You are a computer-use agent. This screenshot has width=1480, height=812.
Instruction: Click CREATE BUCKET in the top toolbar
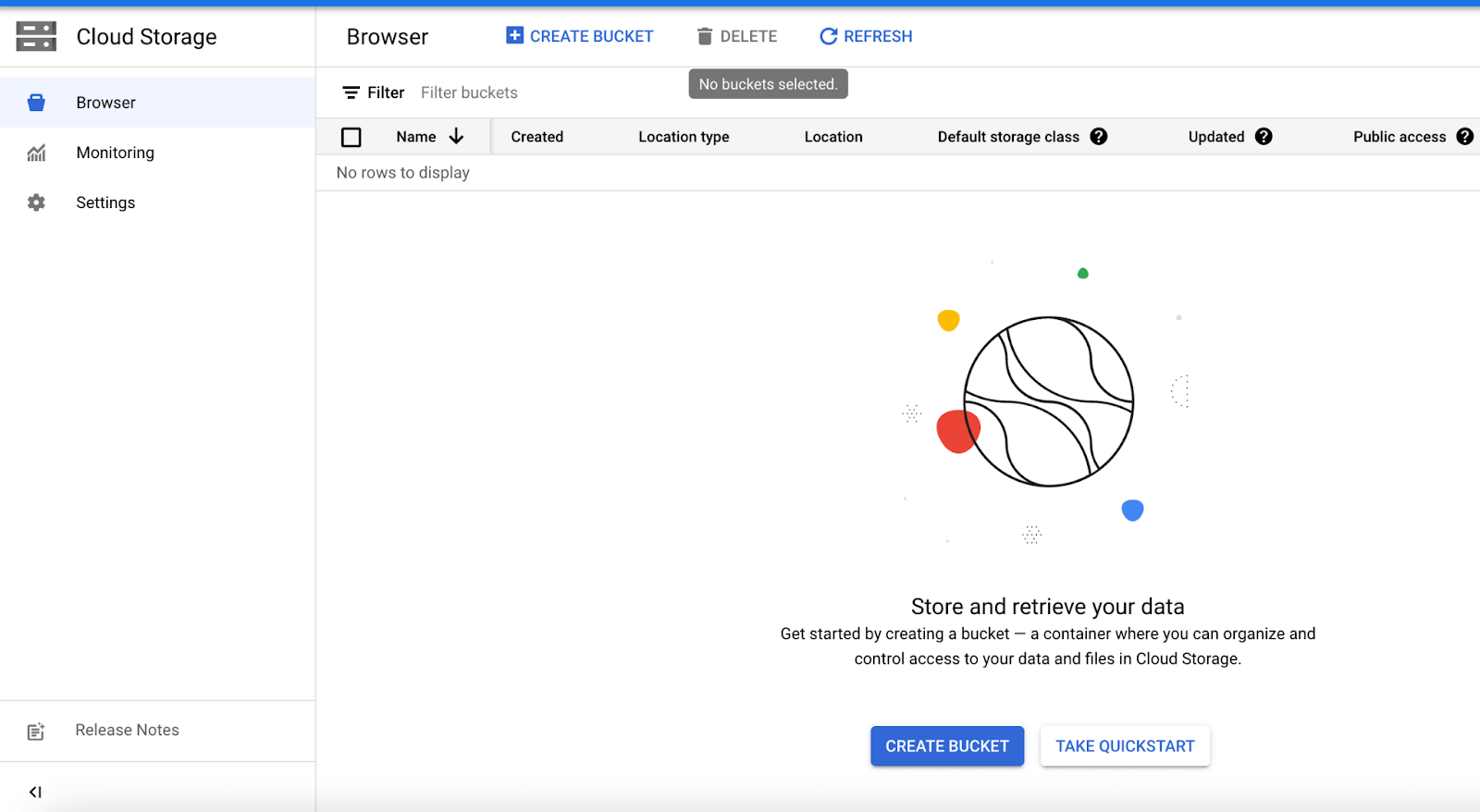pyautogui.click(x=580, y=36)
